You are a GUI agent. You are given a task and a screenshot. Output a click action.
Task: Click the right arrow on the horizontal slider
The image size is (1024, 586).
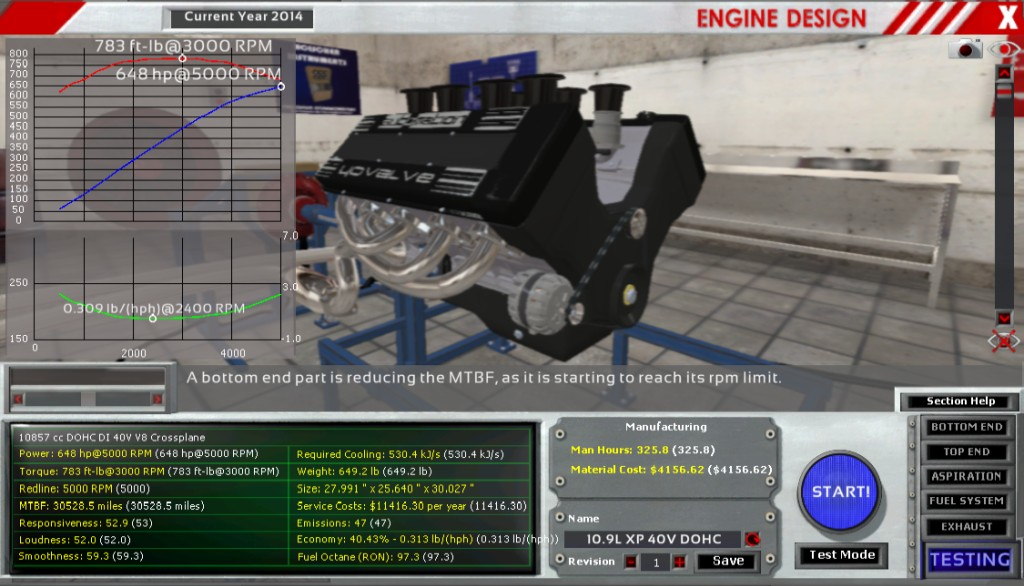coord(157,399)
